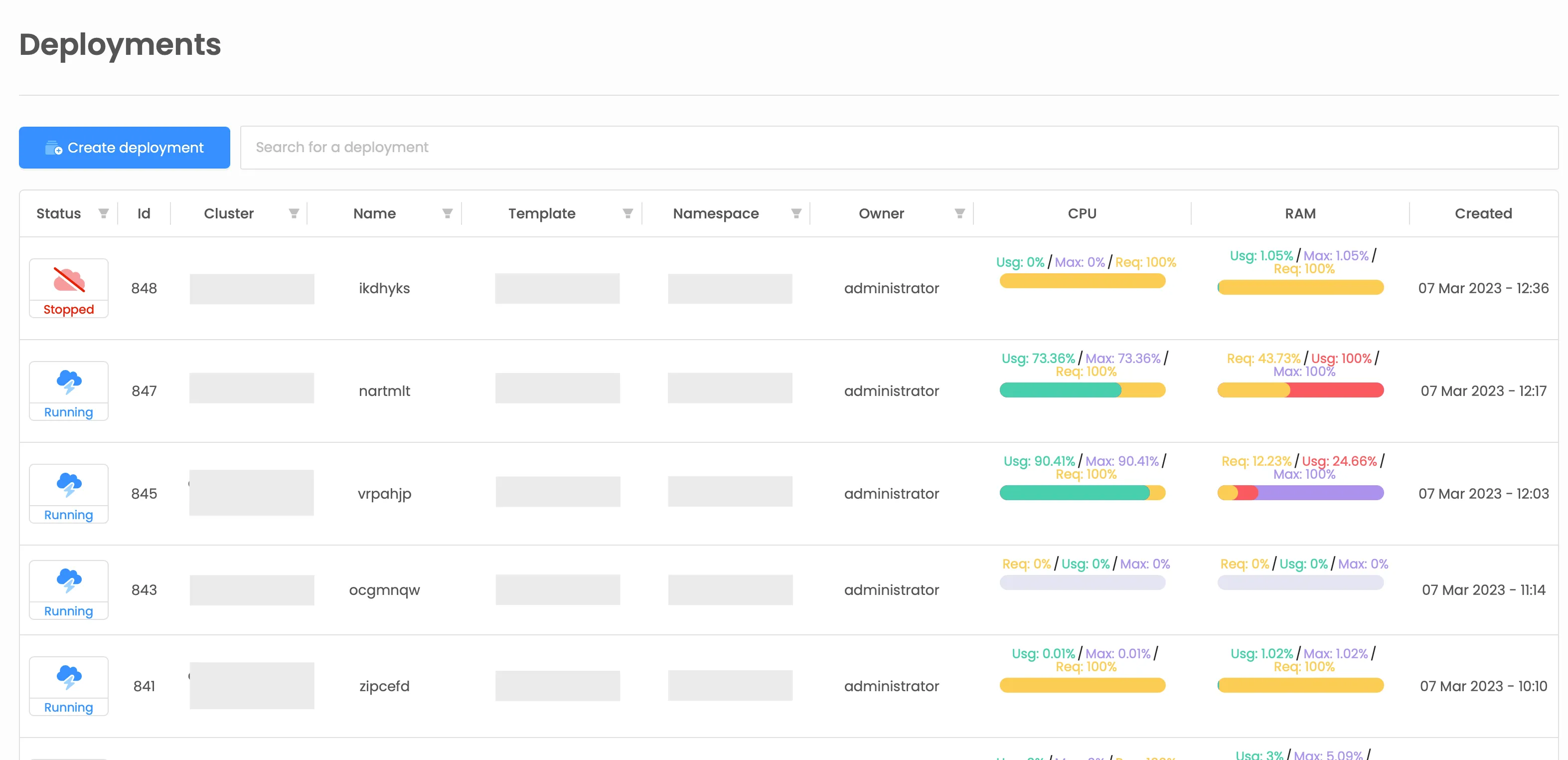
Task: Click deployment id 843
Action: (144, 590)
